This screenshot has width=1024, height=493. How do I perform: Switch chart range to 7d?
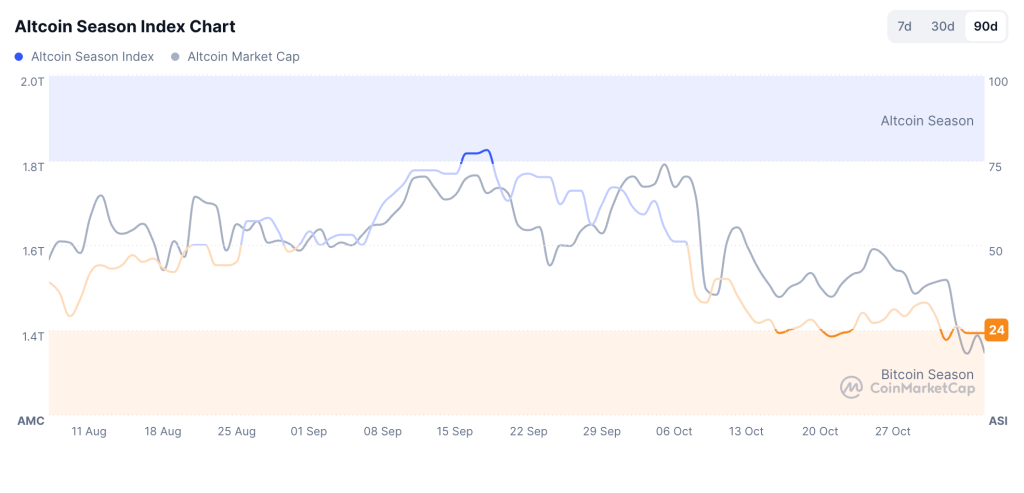click(x=904, y=27)
